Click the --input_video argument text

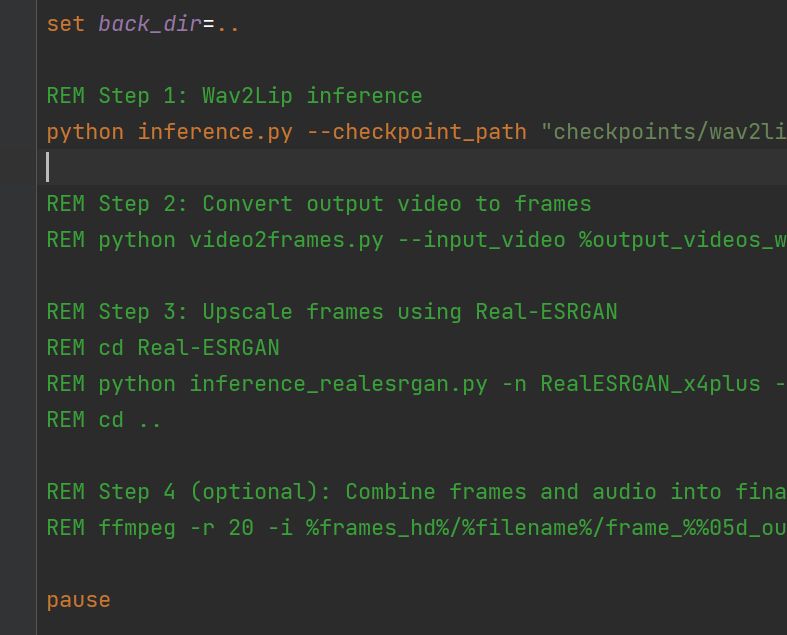click(x=481, y=240)
